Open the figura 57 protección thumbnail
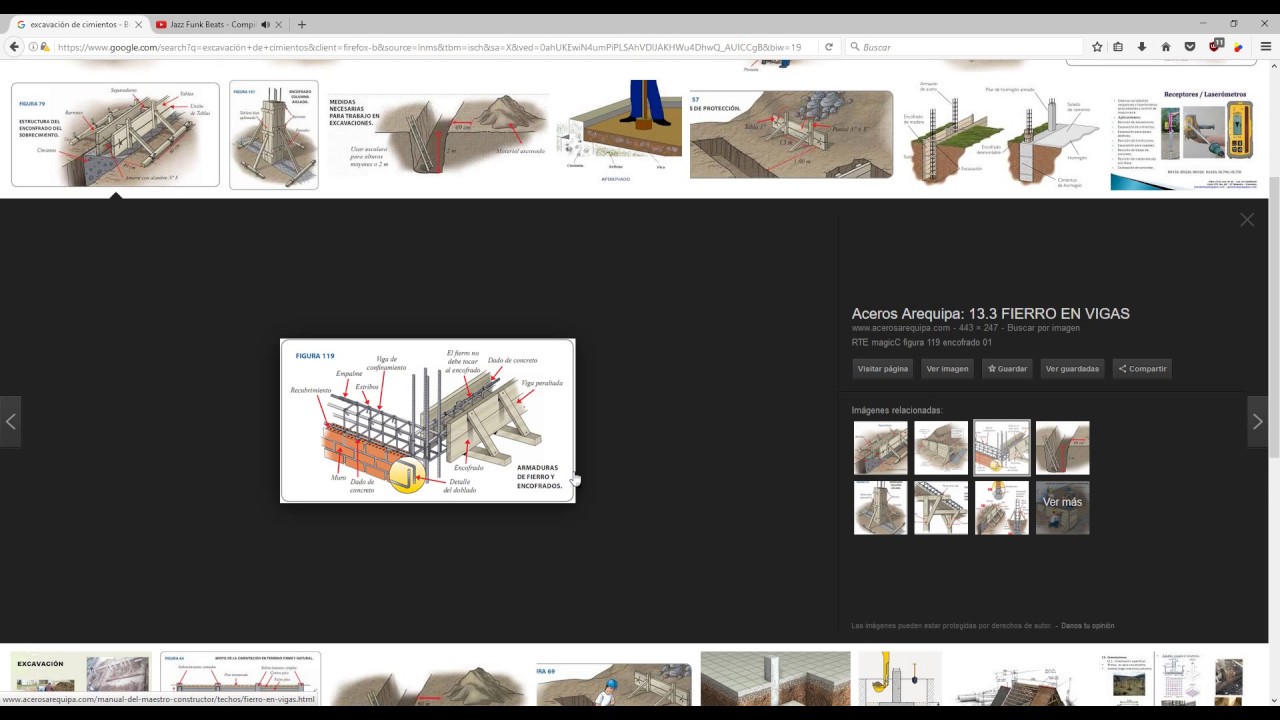This screenshot has width=1280, height=720. click(x=791, y=135)
